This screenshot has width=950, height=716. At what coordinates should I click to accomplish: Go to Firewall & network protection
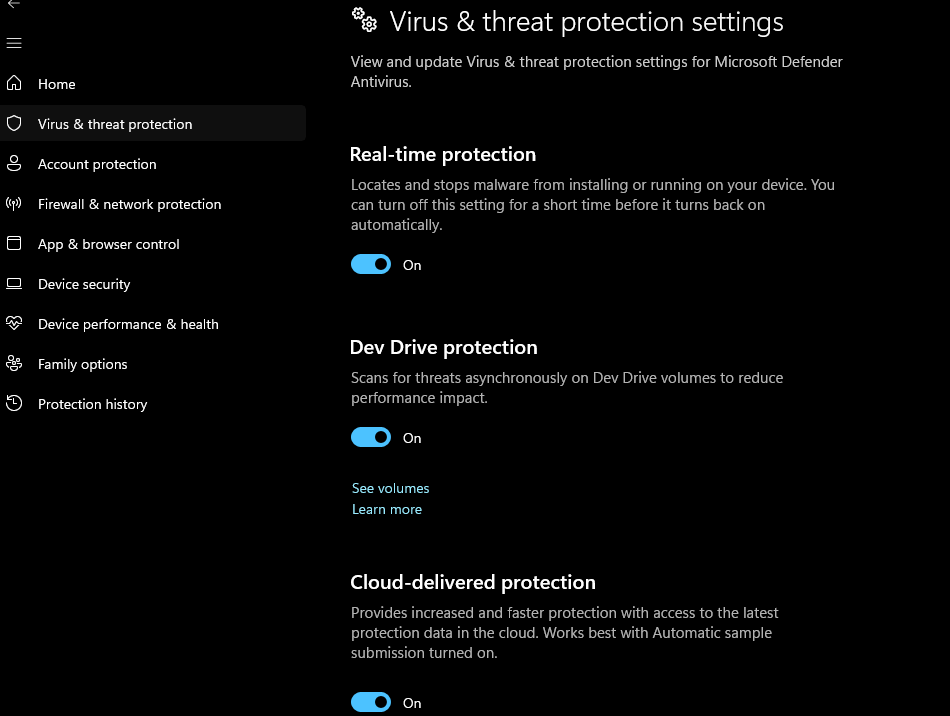129,204
